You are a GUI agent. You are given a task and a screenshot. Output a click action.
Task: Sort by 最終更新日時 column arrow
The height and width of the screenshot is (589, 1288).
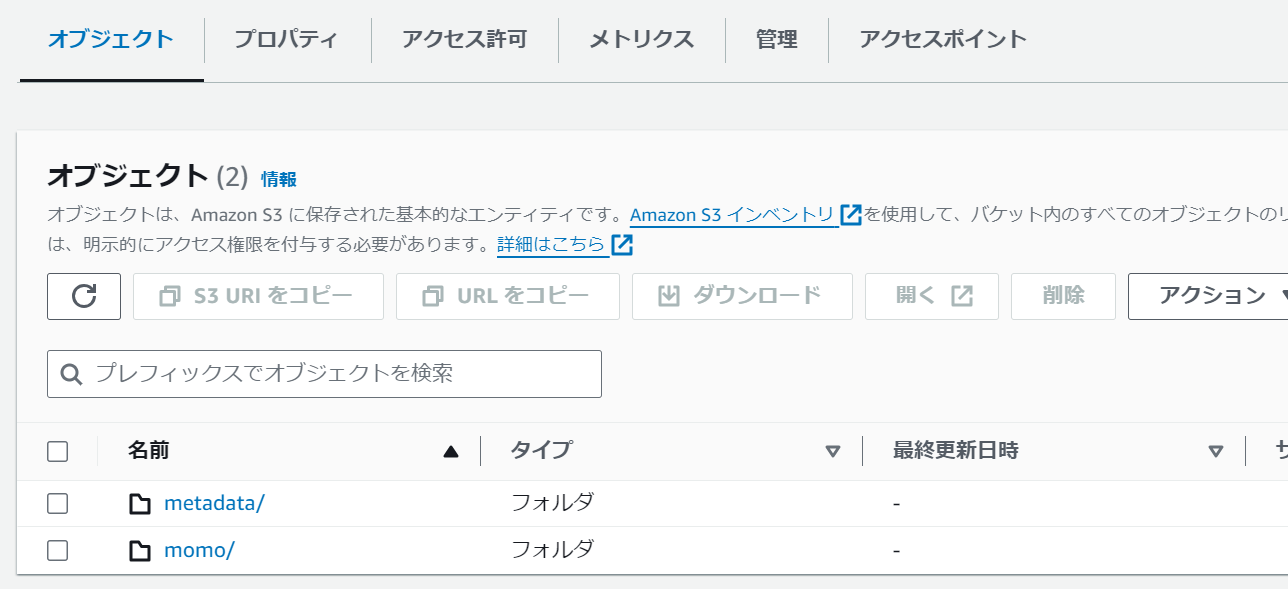(x=1215, y=452)
